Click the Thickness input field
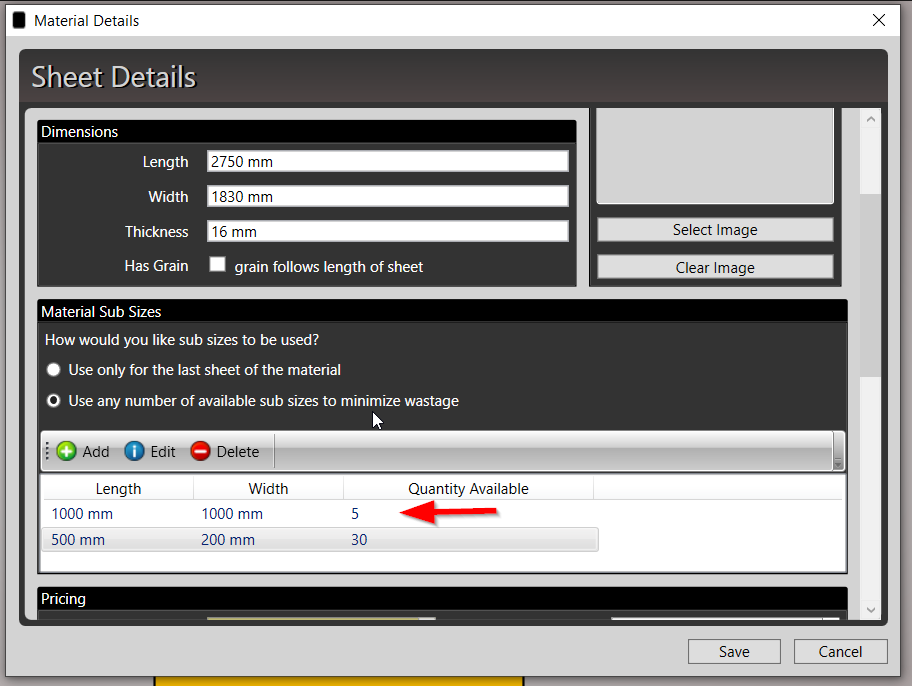This screenshot has height=686, width=912. (387, 231)
